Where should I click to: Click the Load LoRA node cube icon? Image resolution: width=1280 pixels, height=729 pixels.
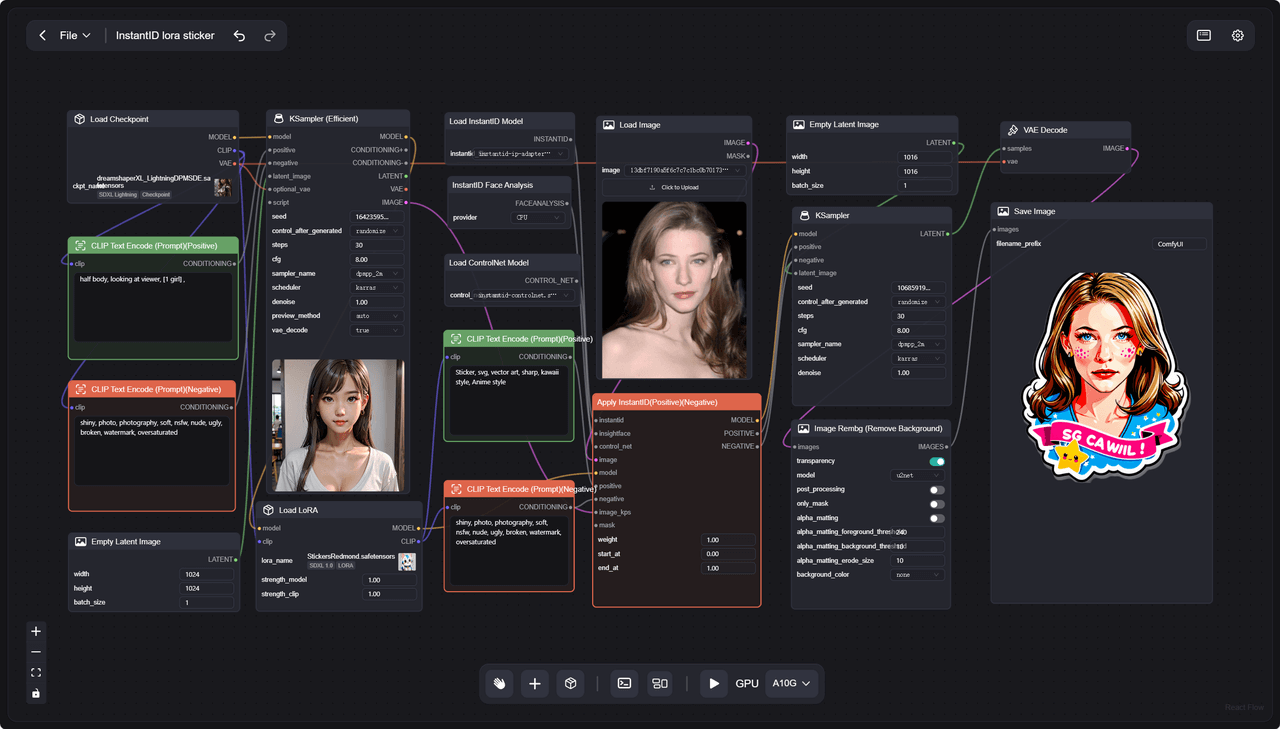268,510
